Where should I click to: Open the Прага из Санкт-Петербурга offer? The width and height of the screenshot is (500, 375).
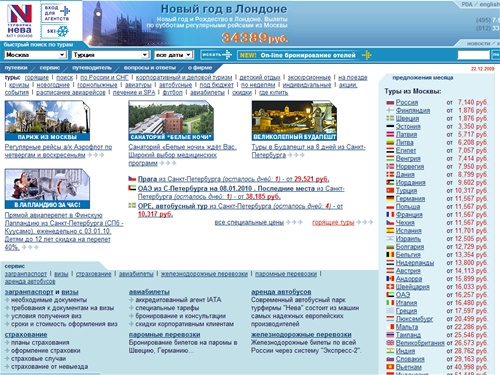click(233, 179)
